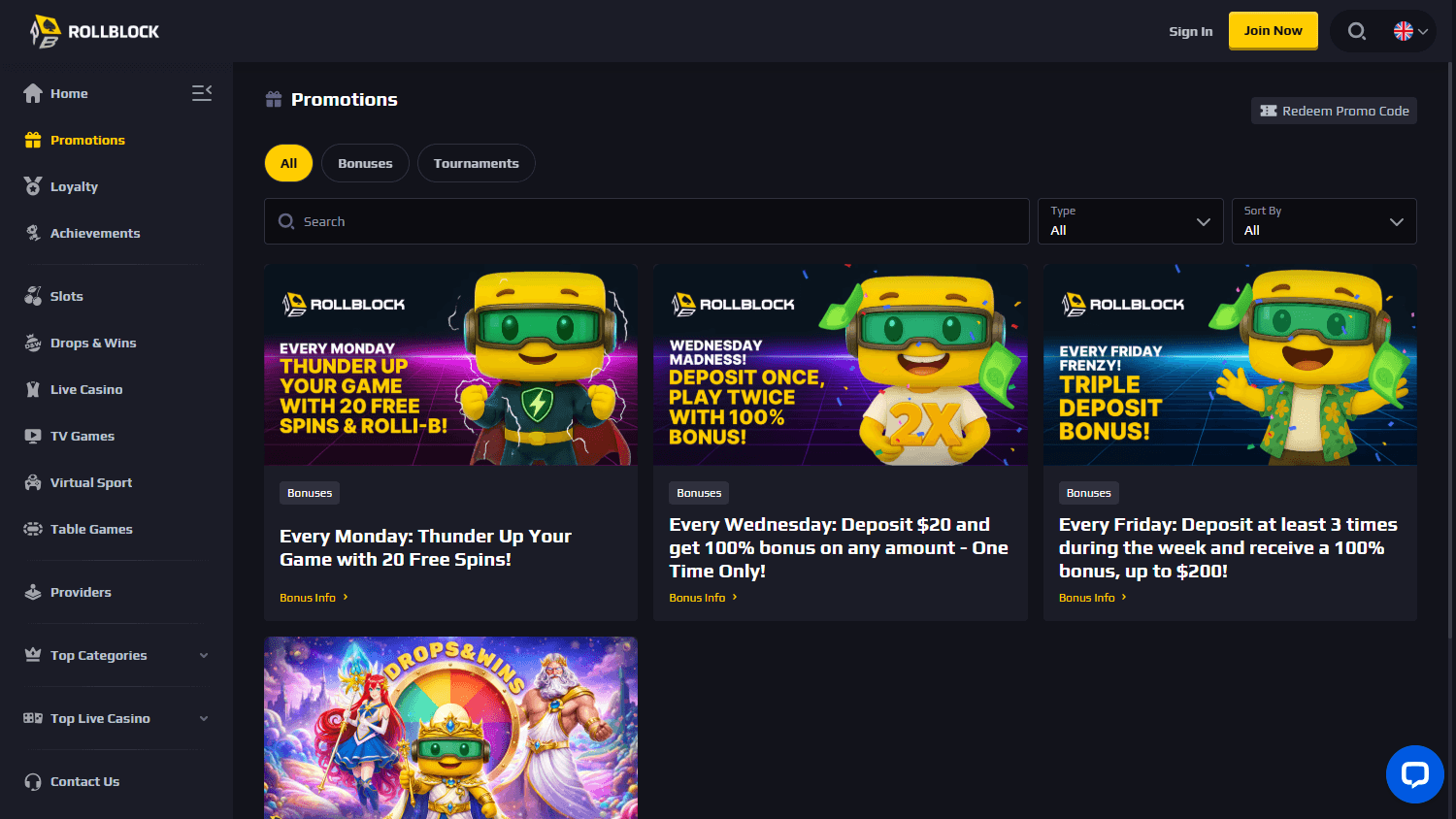The height and width of the screenshot is (819, 1456).
Task: Click Sign In link
Action: (1190, 31)
